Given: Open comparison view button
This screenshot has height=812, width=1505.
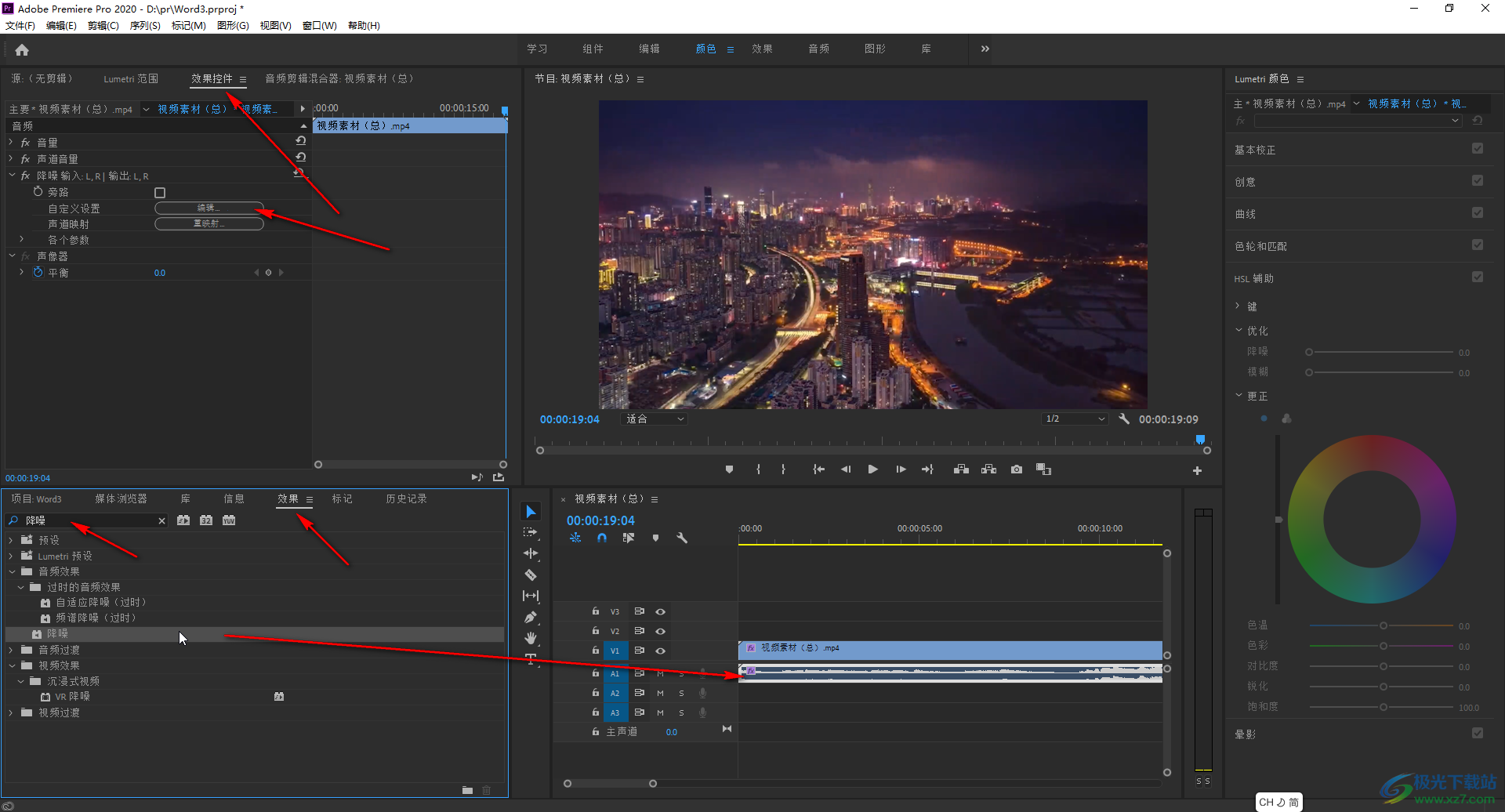Looking at the screenshot, I should (x=1043, y=469).
